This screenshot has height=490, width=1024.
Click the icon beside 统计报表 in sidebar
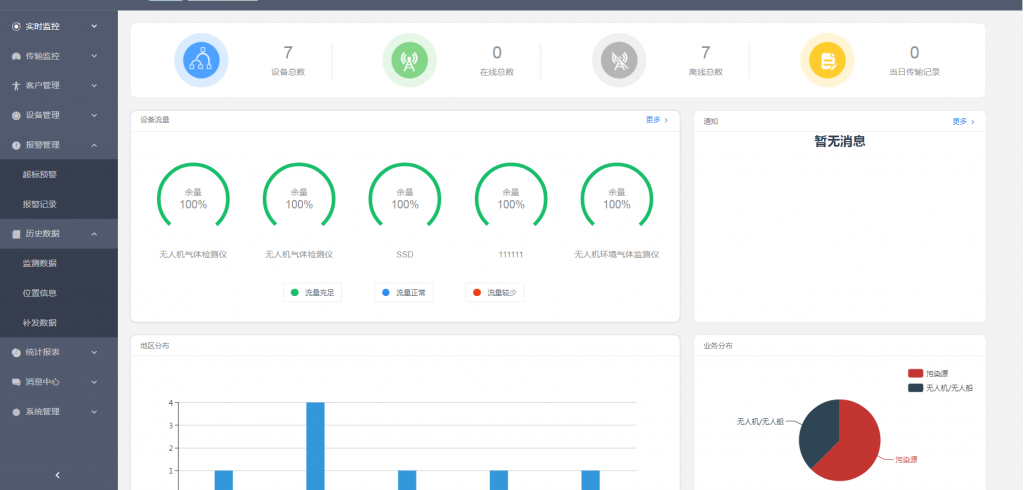tap(16, 352)
